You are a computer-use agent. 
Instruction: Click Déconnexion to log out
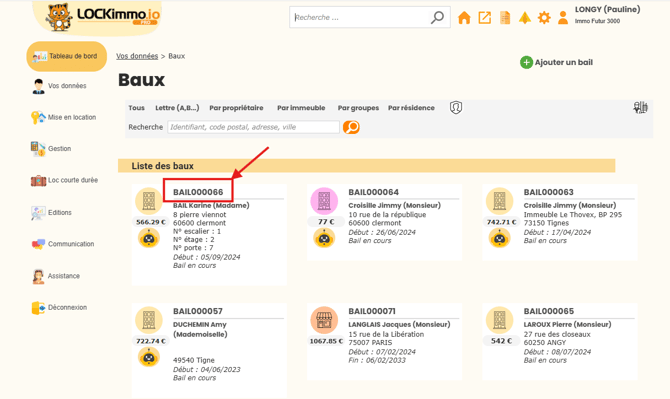[x=59, y=308]
